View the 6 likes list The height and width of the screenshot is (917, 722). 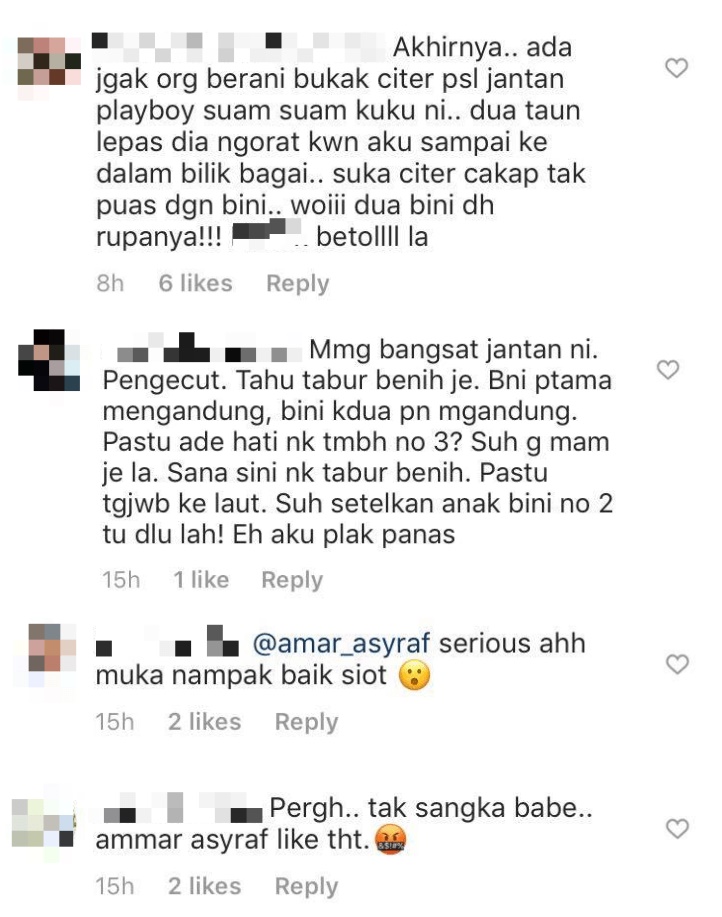[195, 284]
